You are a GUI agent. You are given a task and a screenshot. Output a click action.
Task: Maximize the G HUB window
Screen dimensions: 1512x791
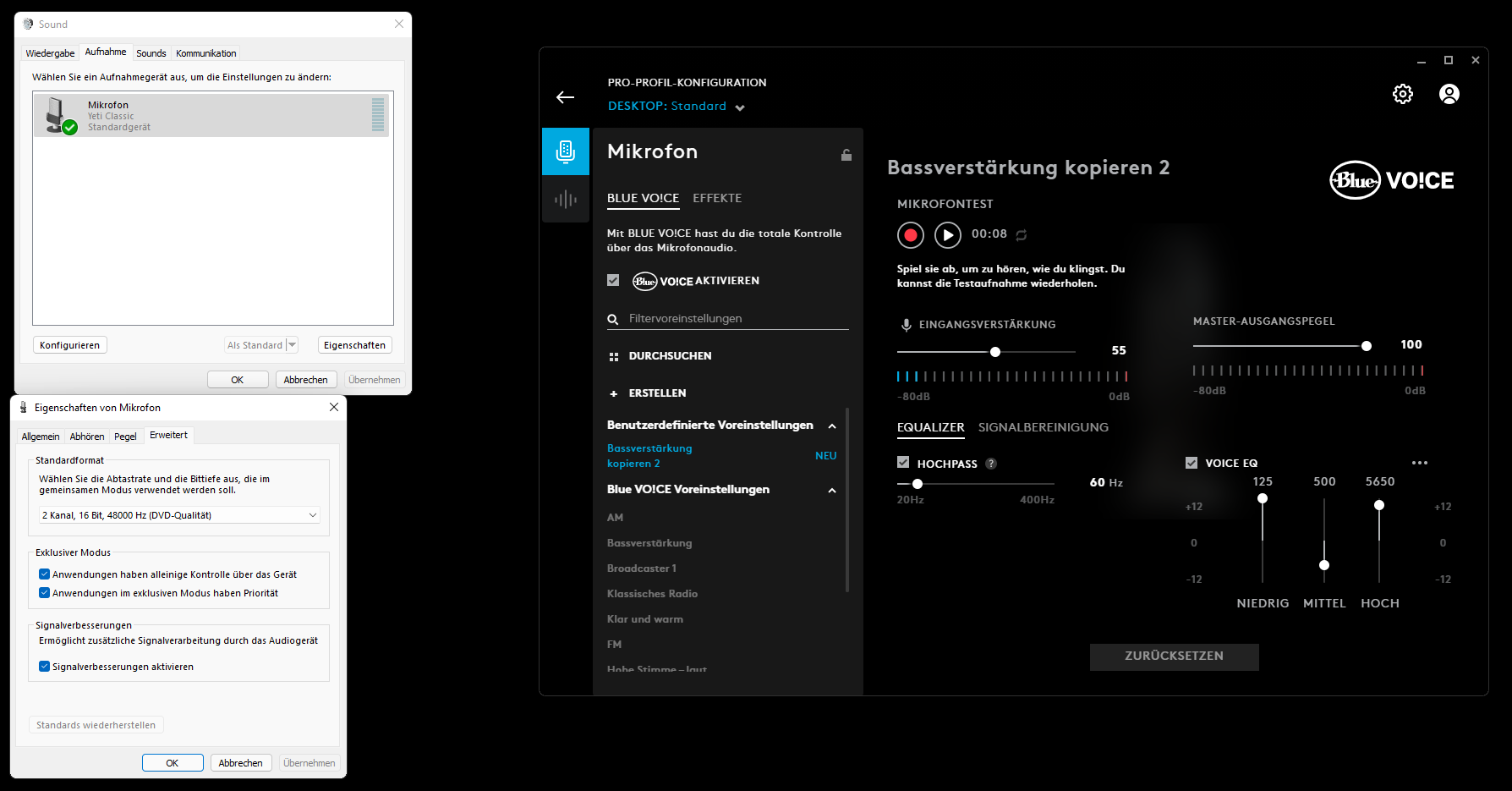[x=1449, y=60]
